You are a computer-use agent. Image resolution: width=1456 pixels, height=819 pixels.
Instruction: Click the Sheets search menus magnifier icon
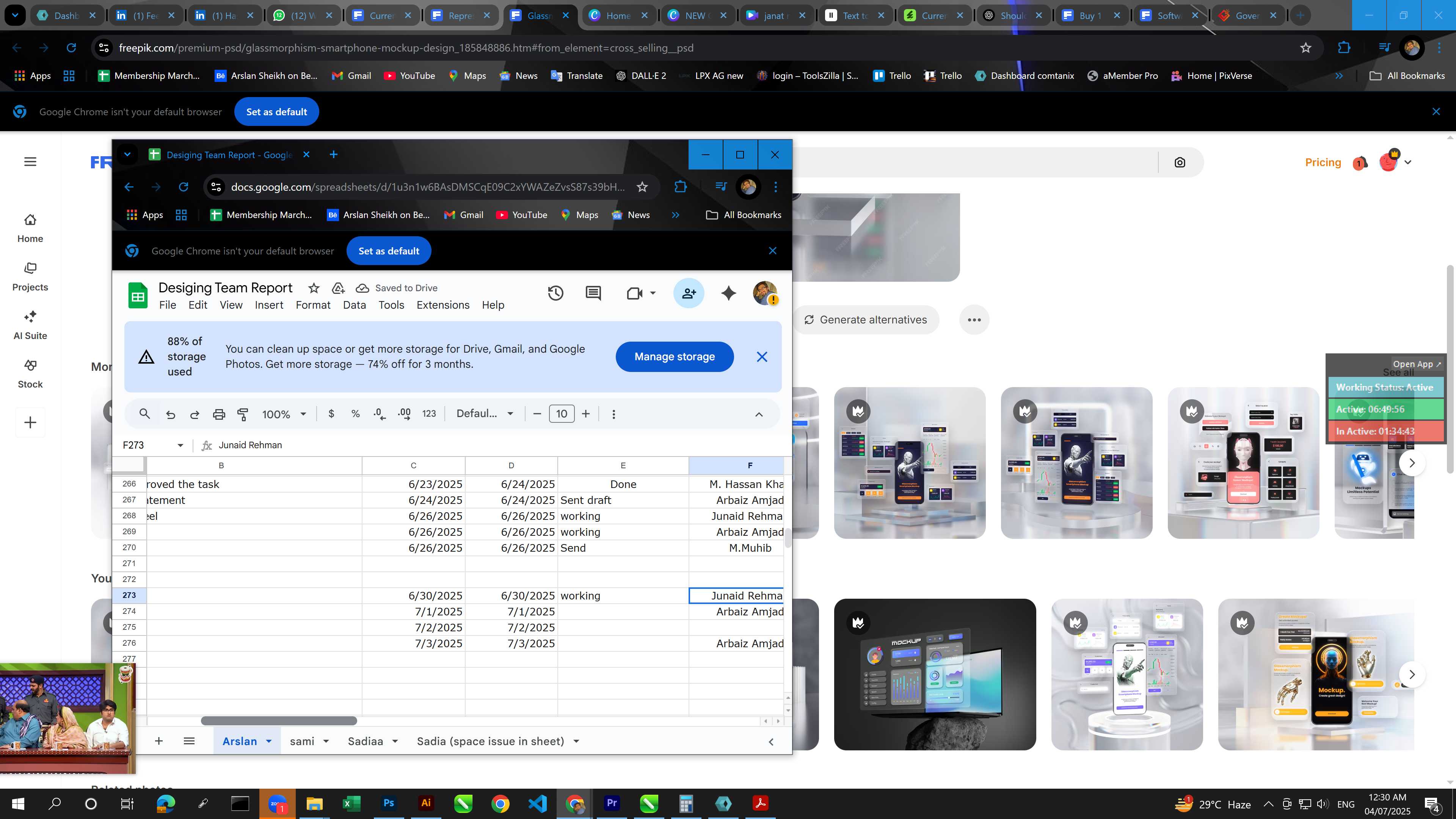pyautogui.click(x=145, y=414)
